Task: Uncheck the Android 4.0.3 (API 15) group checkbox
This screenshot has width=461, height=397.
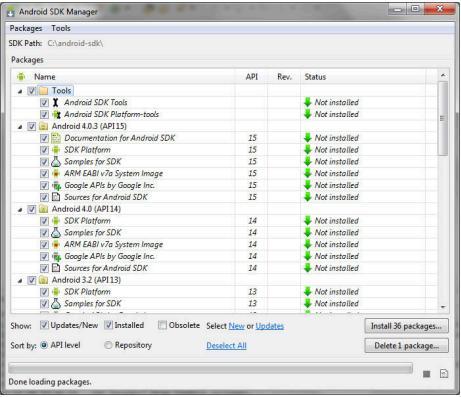Action: [31, 126]
